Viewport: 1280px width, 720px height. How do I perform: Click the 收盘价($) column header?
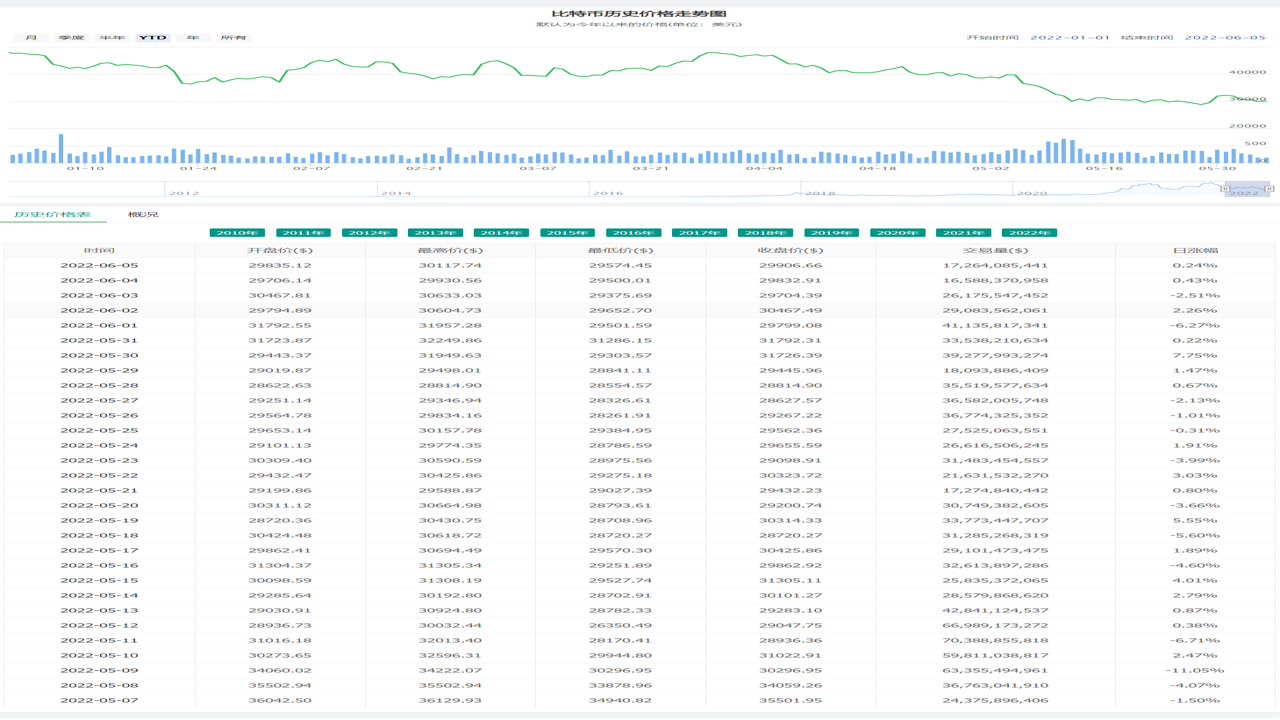coord(790,251)
